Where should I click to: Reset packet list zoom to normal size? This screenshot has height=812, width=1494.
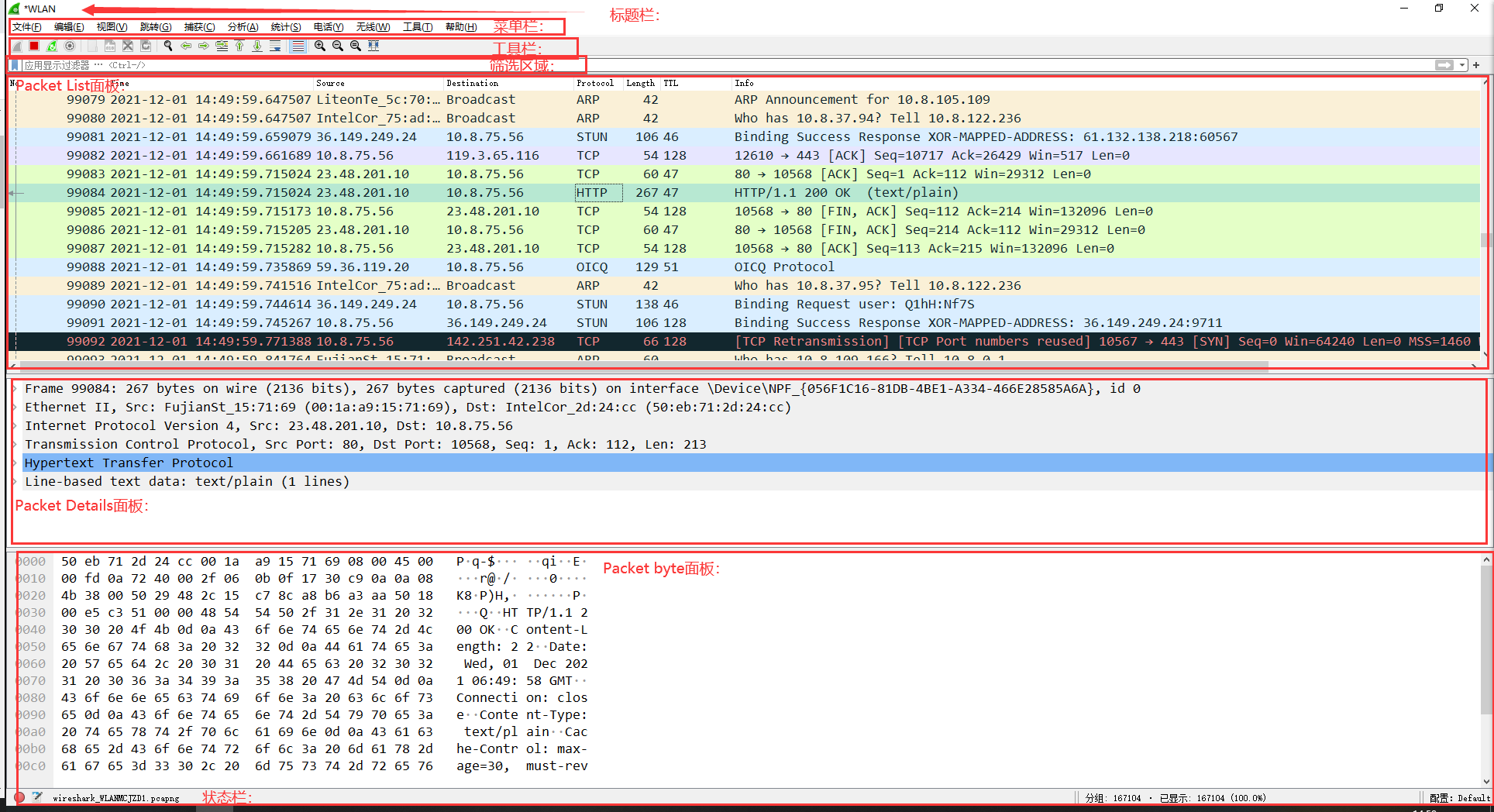[356, 46]
